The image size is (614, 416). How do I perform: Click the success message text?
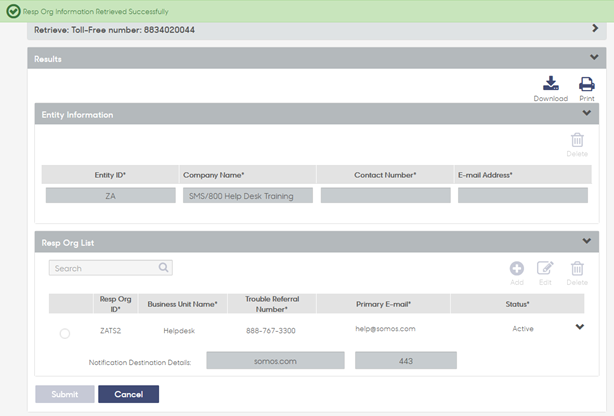pos(96,12)
